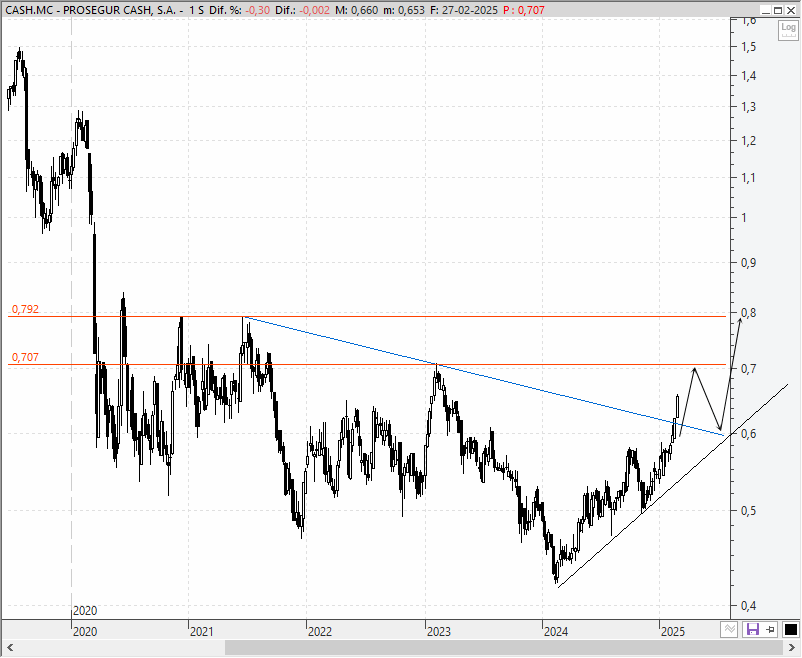Screen dimensions: 802x658
Task: Click the purple floppy-disk save icon
Action: point(753,630)
